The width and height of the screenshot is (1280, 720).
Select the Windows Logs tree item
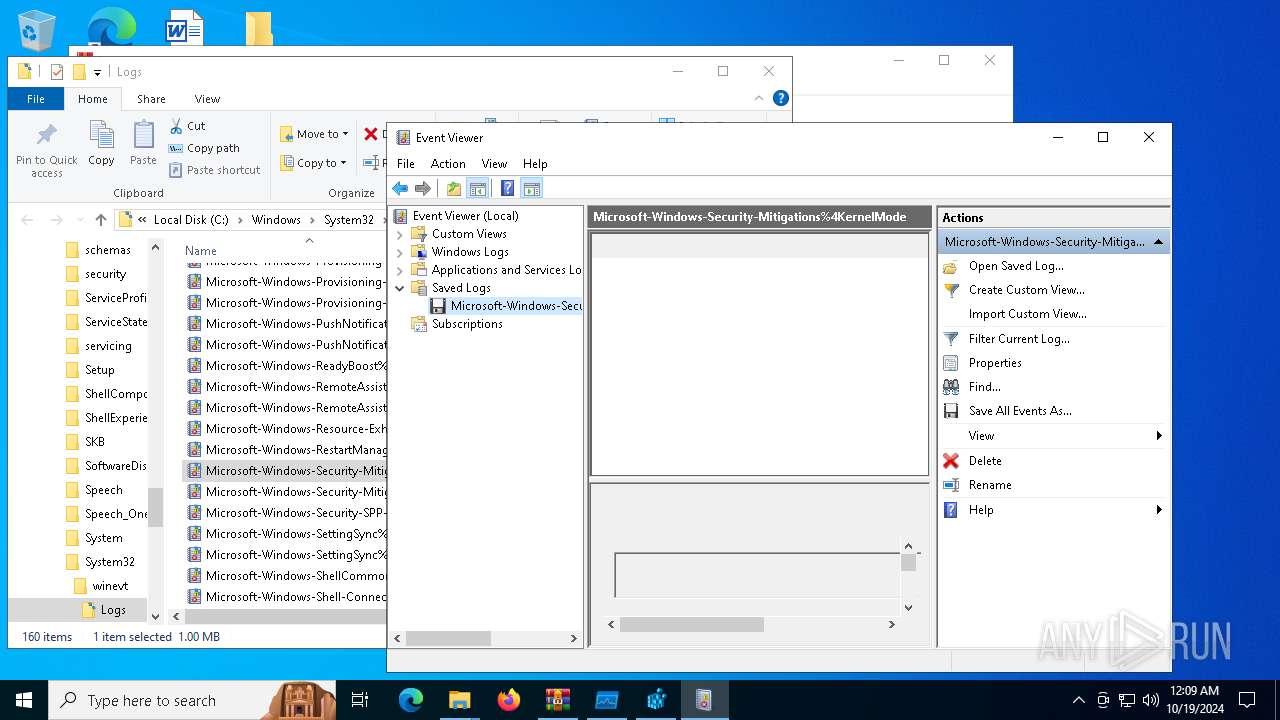click(470, 252)
